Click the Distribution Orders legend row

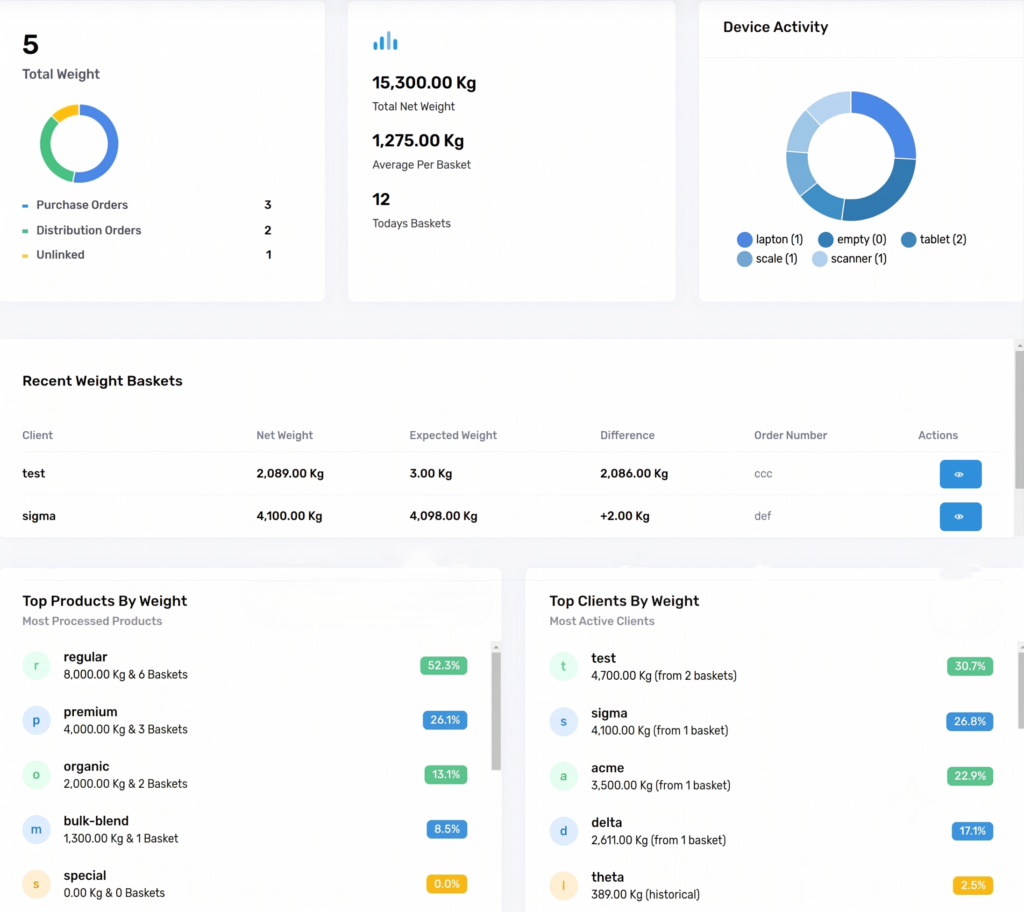(147, 230)
